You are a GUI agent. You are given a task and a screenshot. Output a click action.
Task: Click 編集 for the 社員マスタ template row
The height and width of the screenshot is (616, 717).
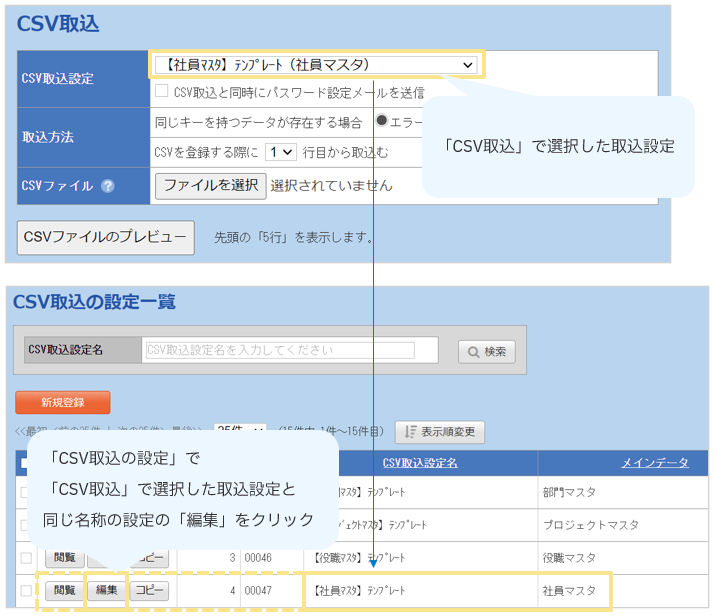pos(106,590)
